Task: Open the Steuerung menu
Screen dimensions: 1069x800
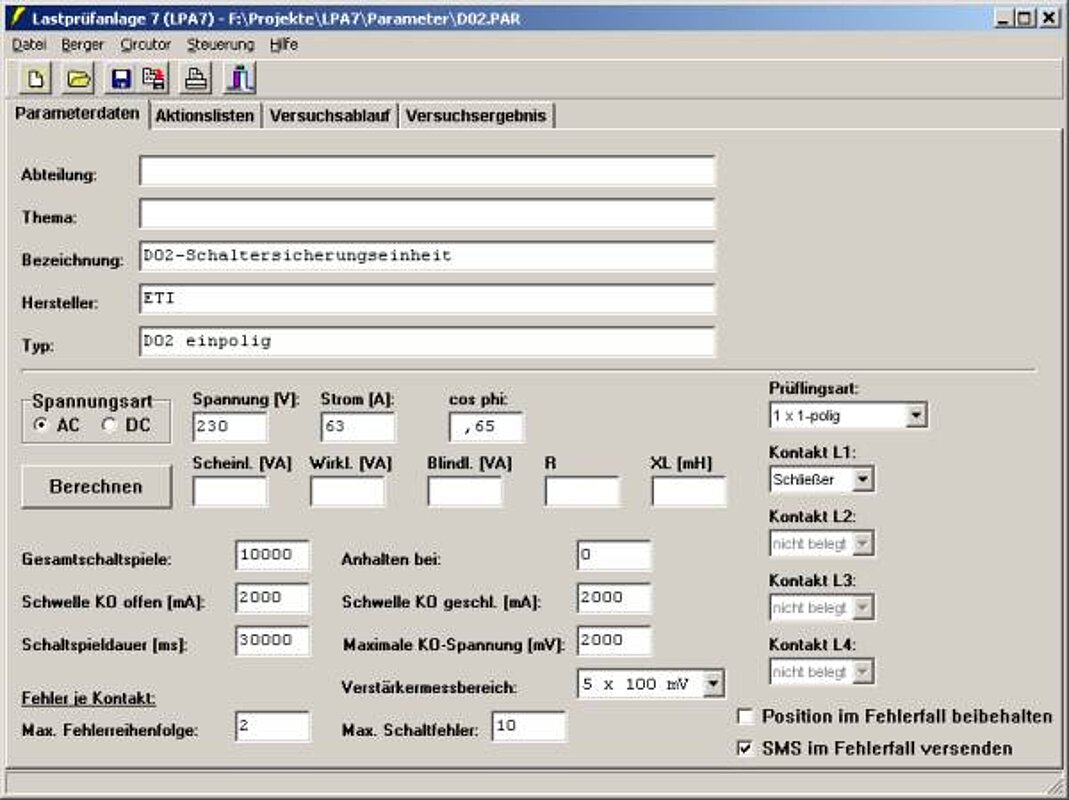Action: [x=220, y=45]
